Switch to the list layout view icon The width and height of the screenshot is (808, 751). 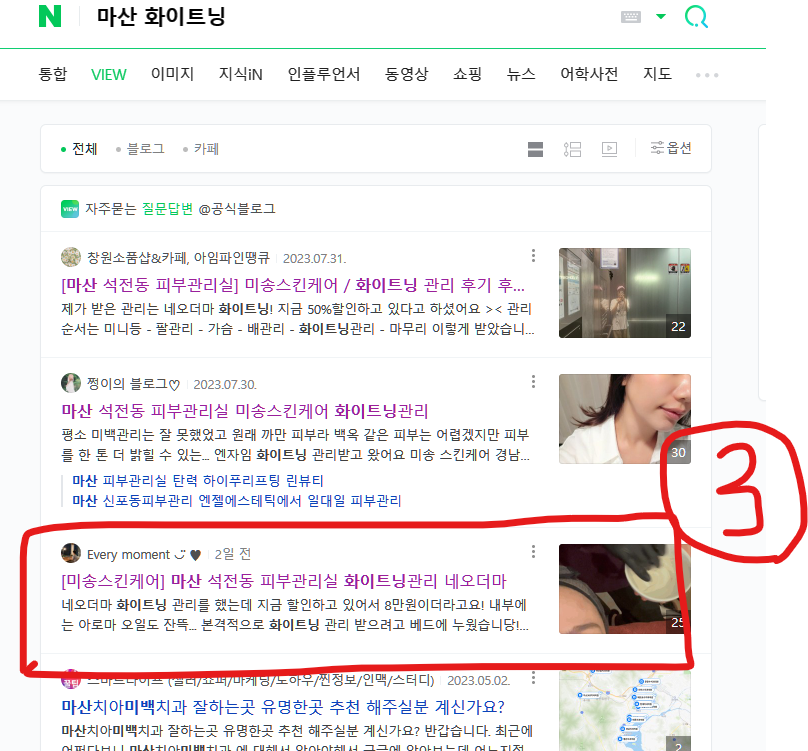click(x=573, y=149)
